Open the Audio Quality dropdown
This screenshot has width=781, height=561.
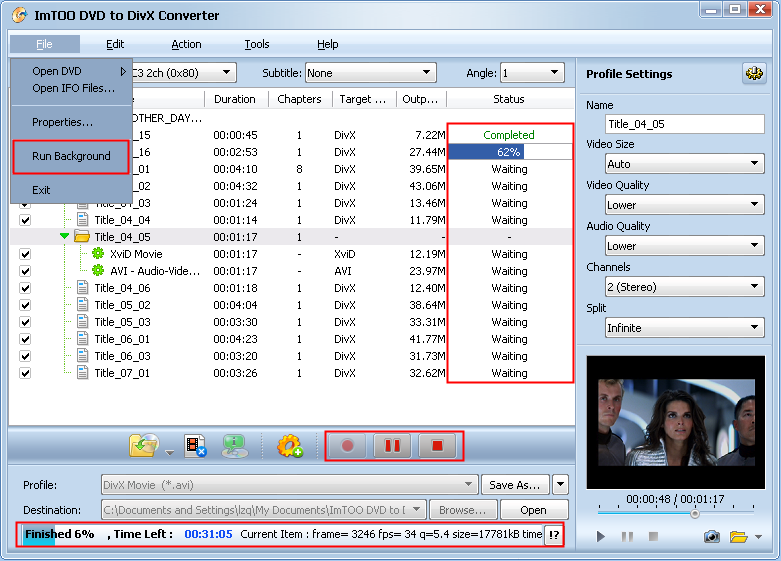click(x=685, y=246)
